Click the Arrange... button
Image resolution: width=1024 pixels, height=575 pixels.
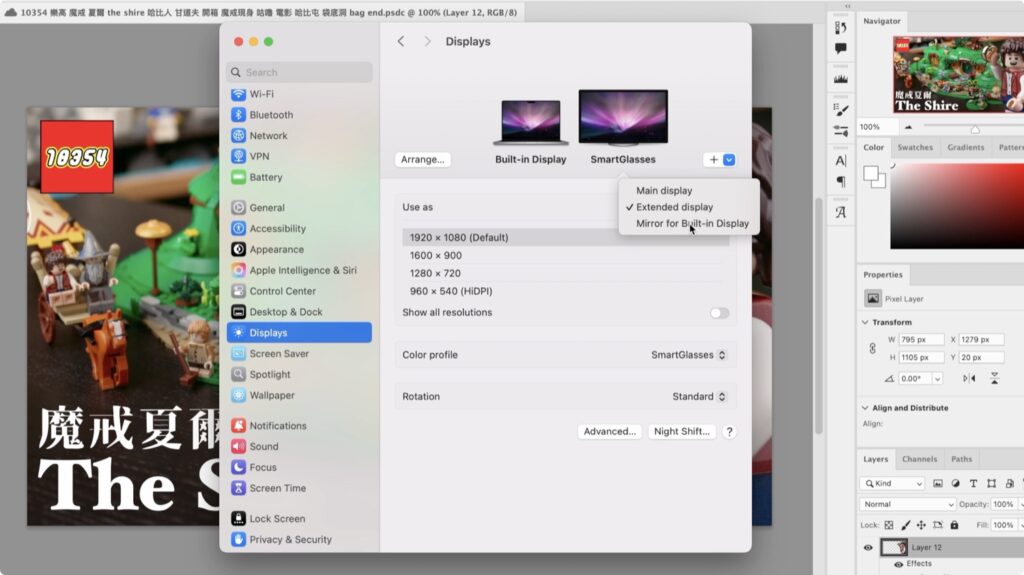(423, 159)
